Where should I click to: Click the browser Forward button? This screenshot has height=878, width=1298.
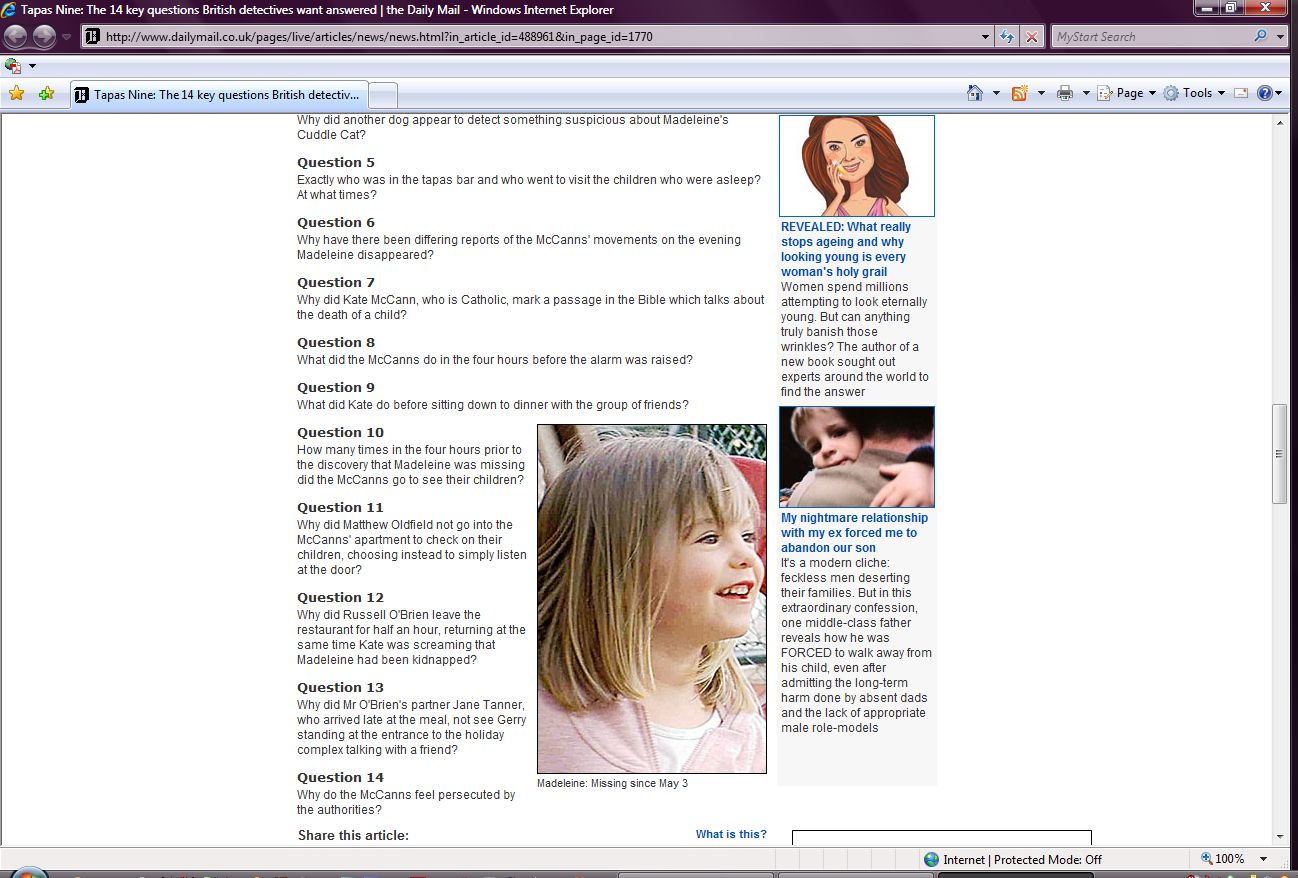44,37
